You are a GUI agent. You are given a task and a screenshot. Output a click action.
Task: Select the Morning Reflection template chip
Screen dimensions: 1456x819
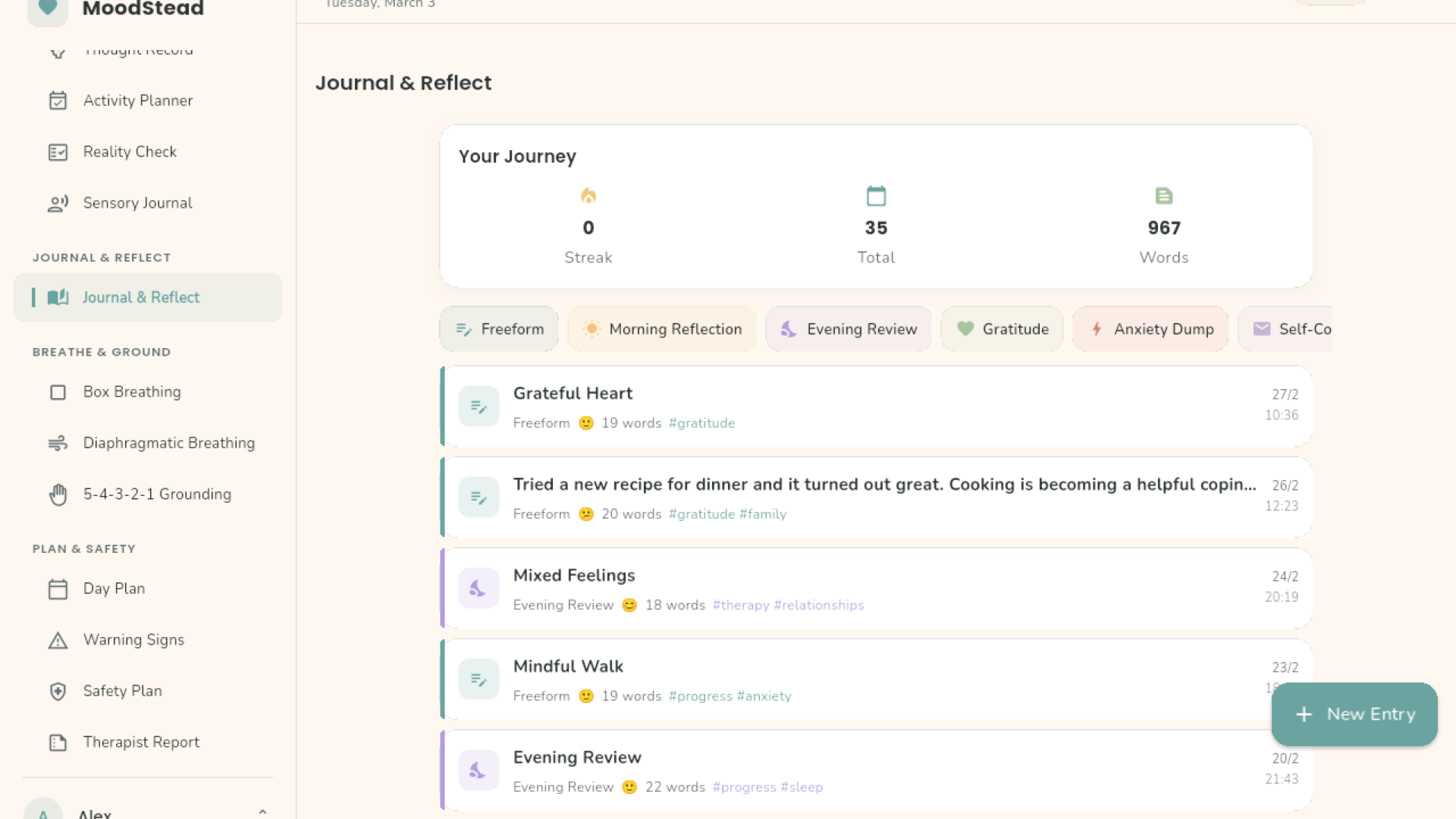coord(662,329)
